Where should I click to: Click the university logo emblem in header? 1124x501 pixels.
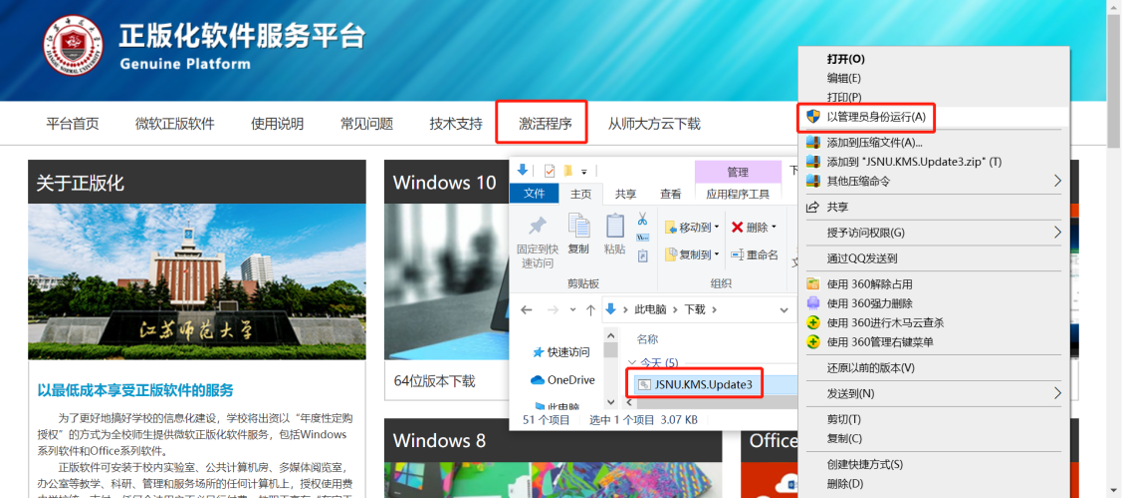point(74,45)
